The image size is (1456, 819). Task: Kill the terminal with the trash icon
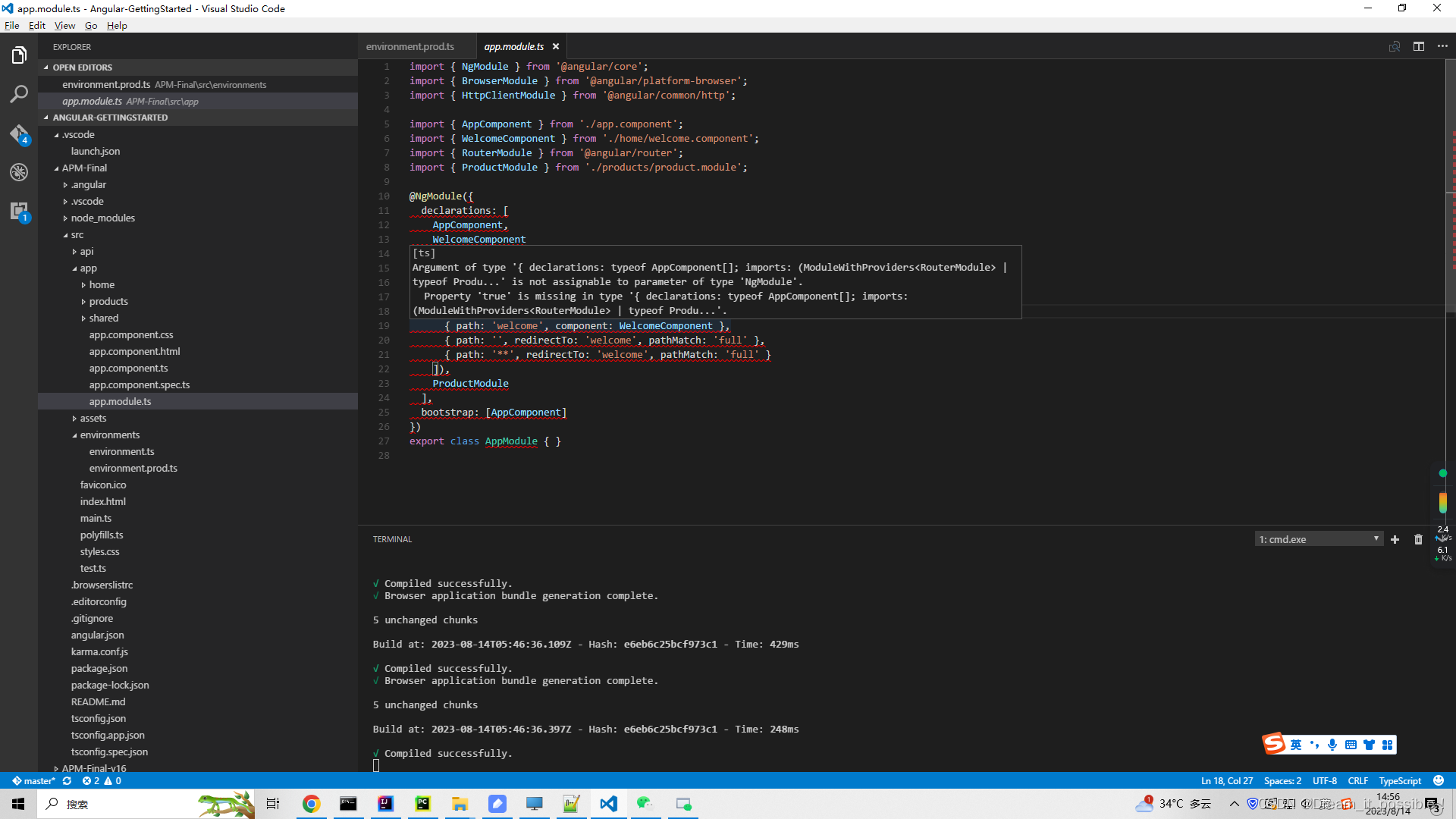point(1417,539)
